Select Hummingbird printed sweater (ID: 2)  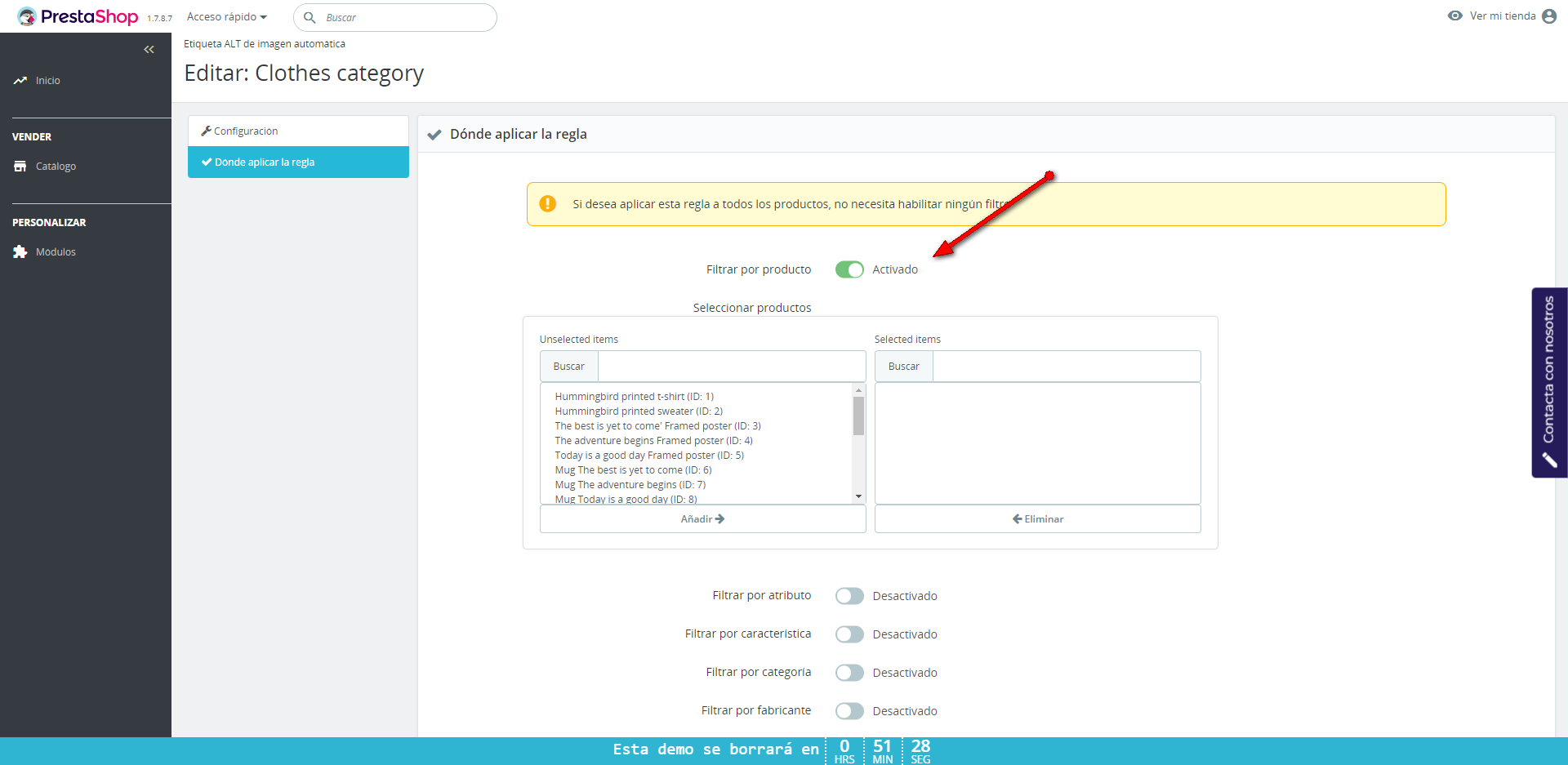pos(639,411)
